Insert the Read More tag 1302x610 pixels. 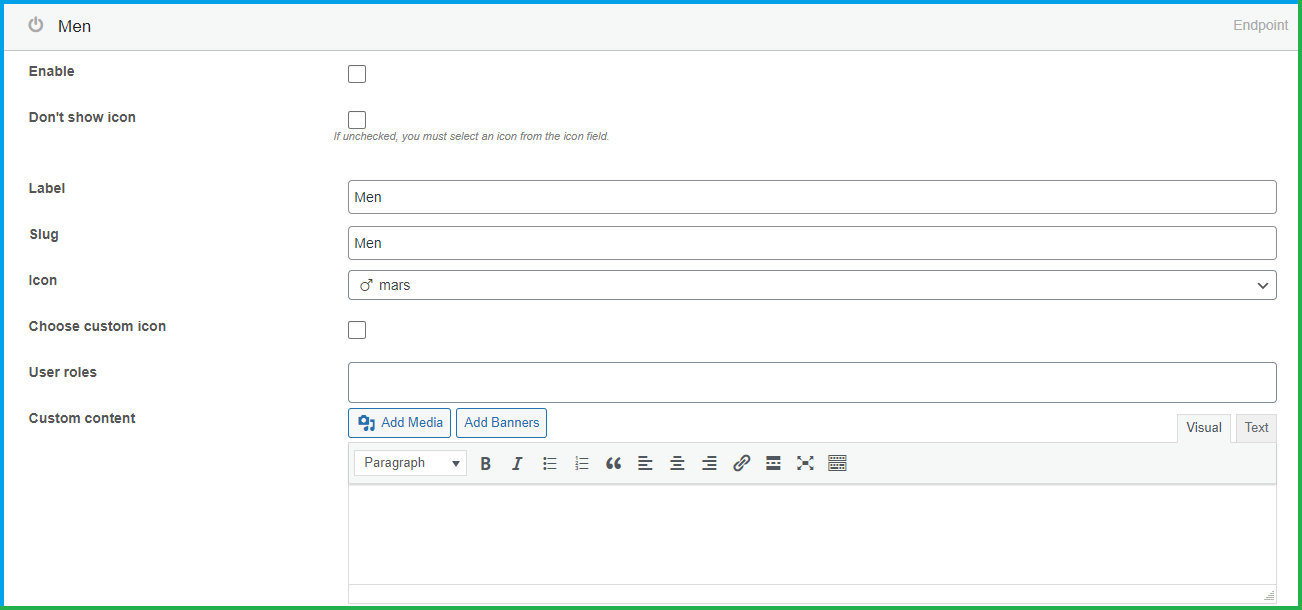pos(773,463)
